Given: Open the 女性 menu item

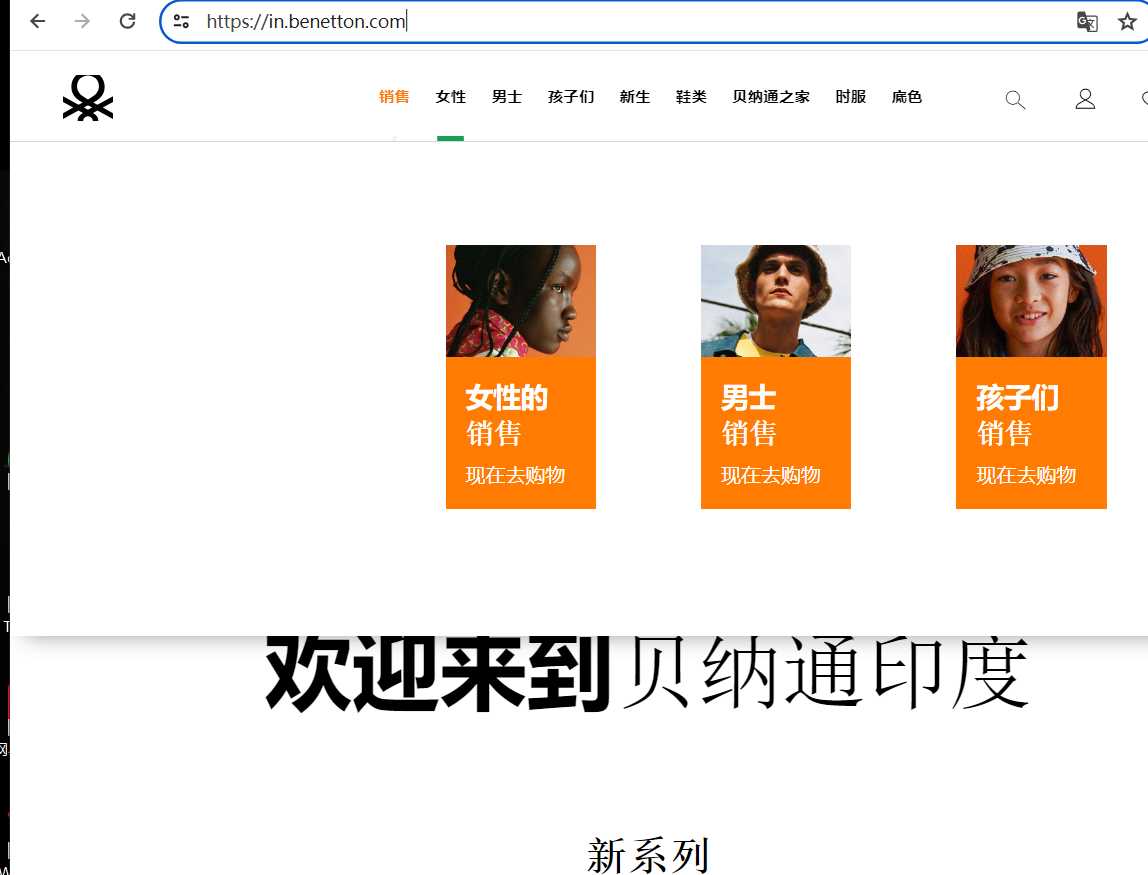Looking at the screenshot, I should pyautogui.click(x=450, y=97).
